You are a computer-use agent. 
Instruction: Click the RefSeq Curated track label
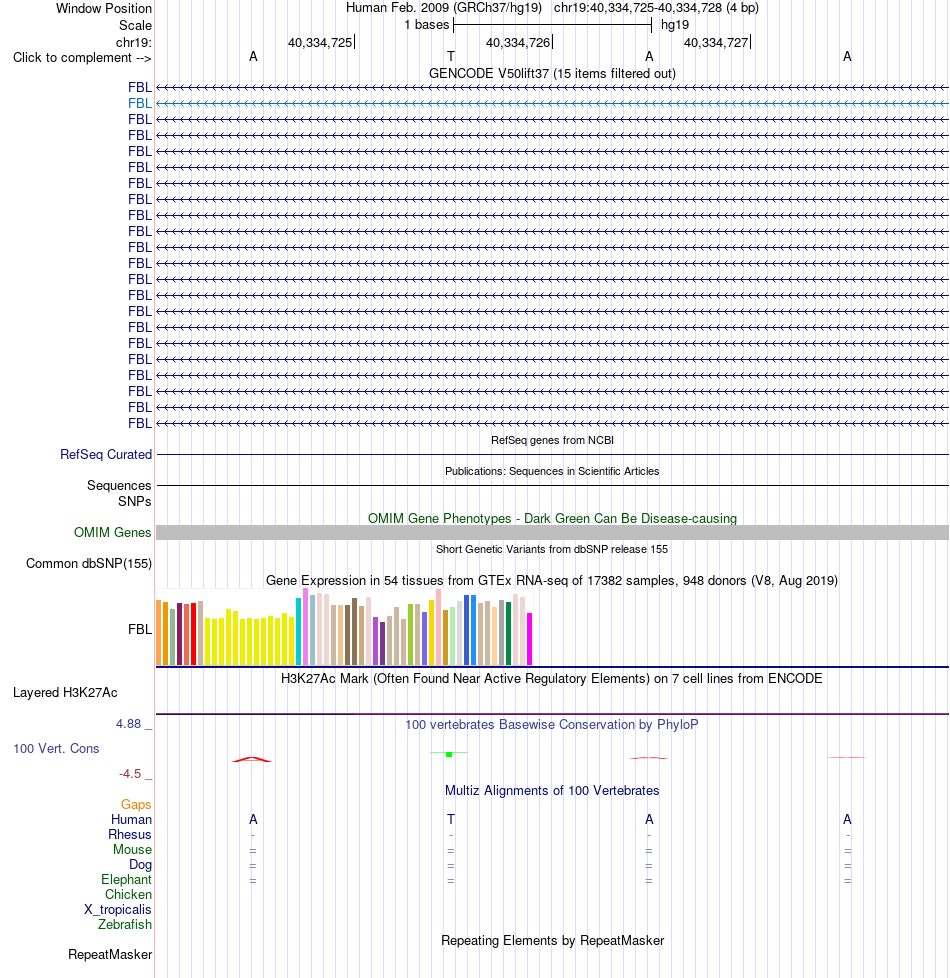(106, 455)
